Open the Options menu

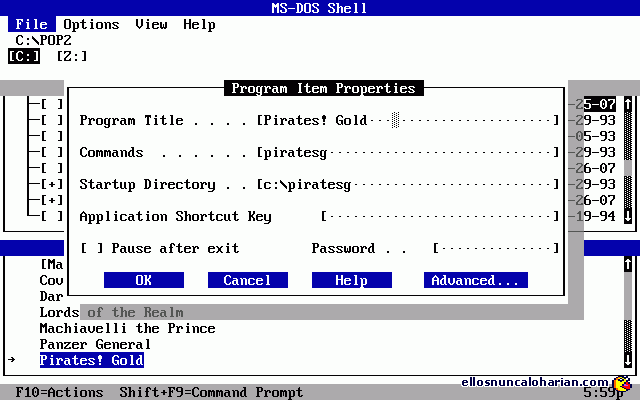[x=91, y=24]
